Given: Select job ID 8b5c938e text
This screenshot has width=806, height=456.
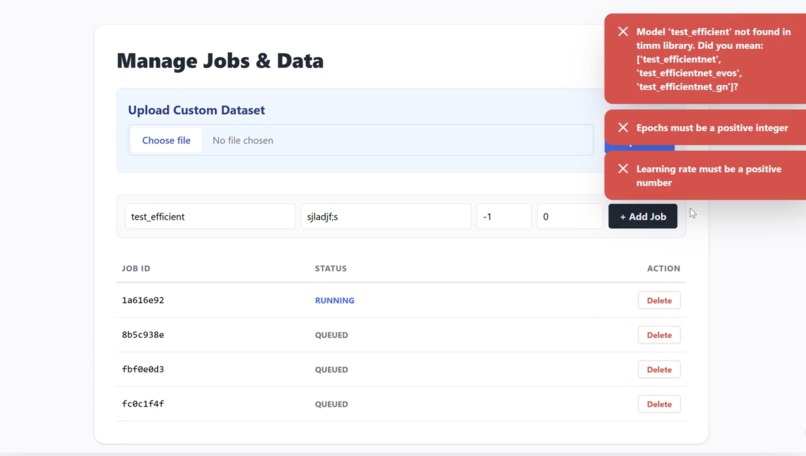Looking at the screenshot, I should pos(143,335).
